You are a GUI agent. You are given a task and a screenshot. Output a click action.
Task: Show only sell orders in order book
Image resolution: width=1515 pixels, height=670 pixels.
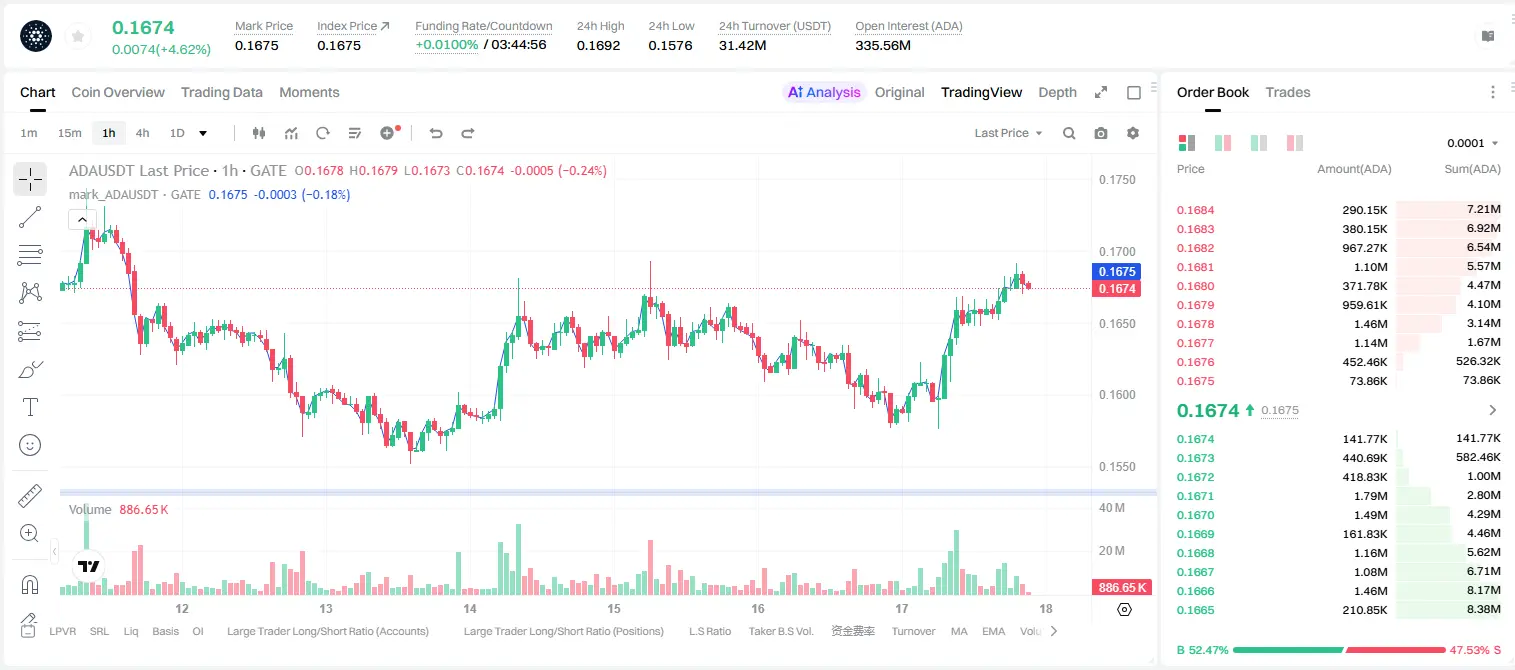(1295, 143)
